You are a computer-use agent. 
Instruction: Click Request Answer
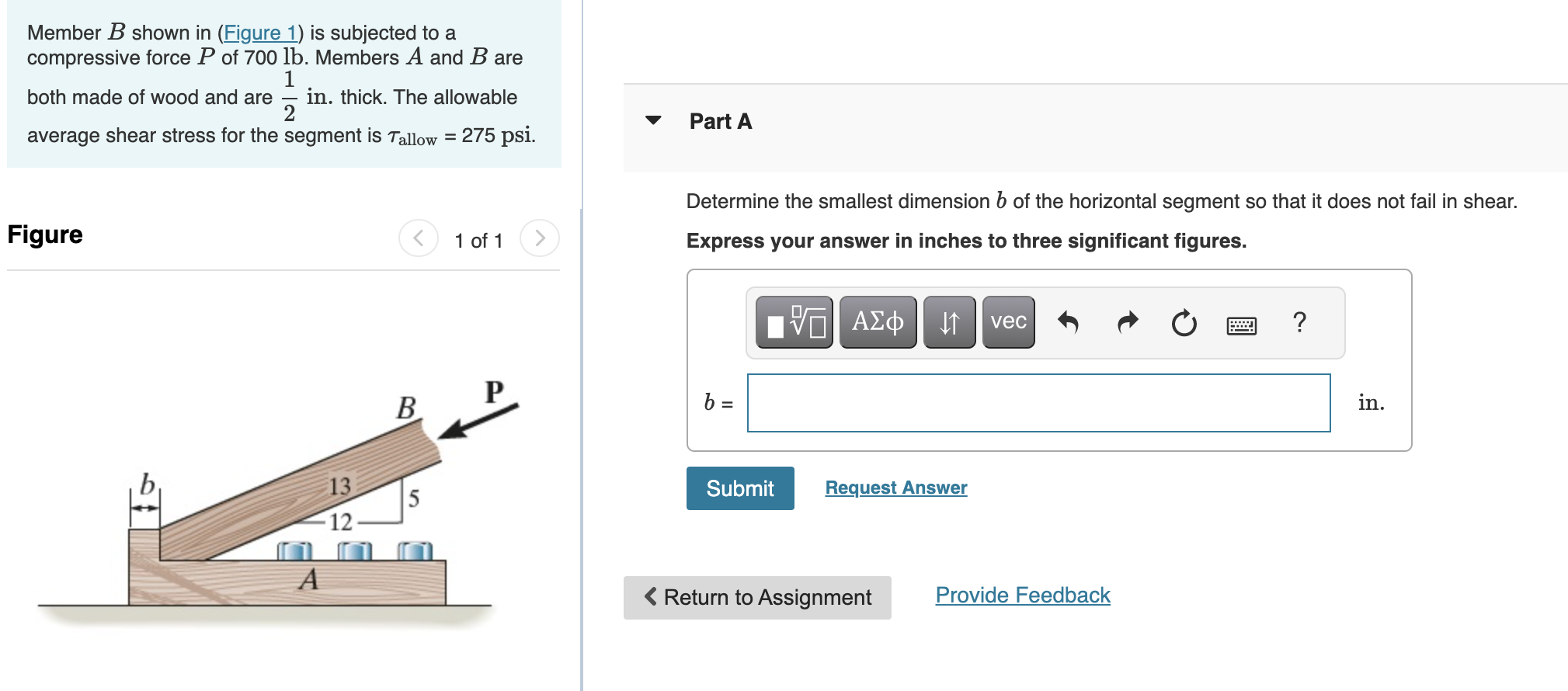click(895, 487)
